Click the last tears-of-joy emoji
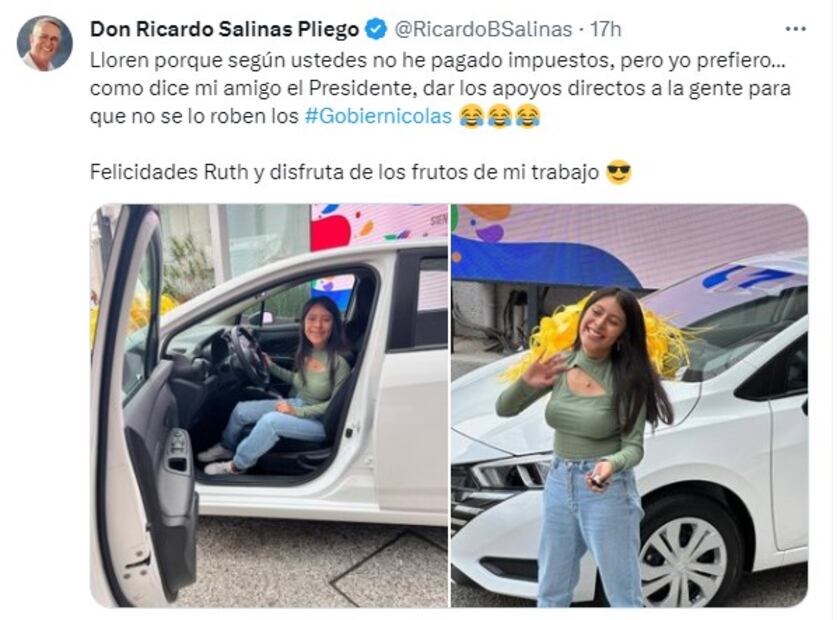The image size is (840, 620). [528, 116]
